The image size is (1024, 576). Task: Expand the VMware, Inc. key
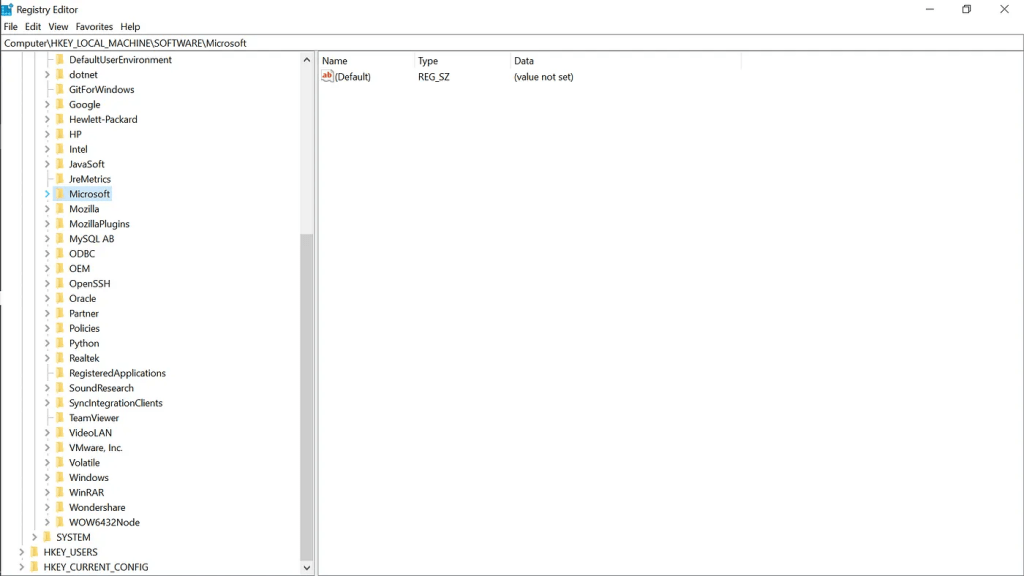pyautogui.click(x=47, y=448)
